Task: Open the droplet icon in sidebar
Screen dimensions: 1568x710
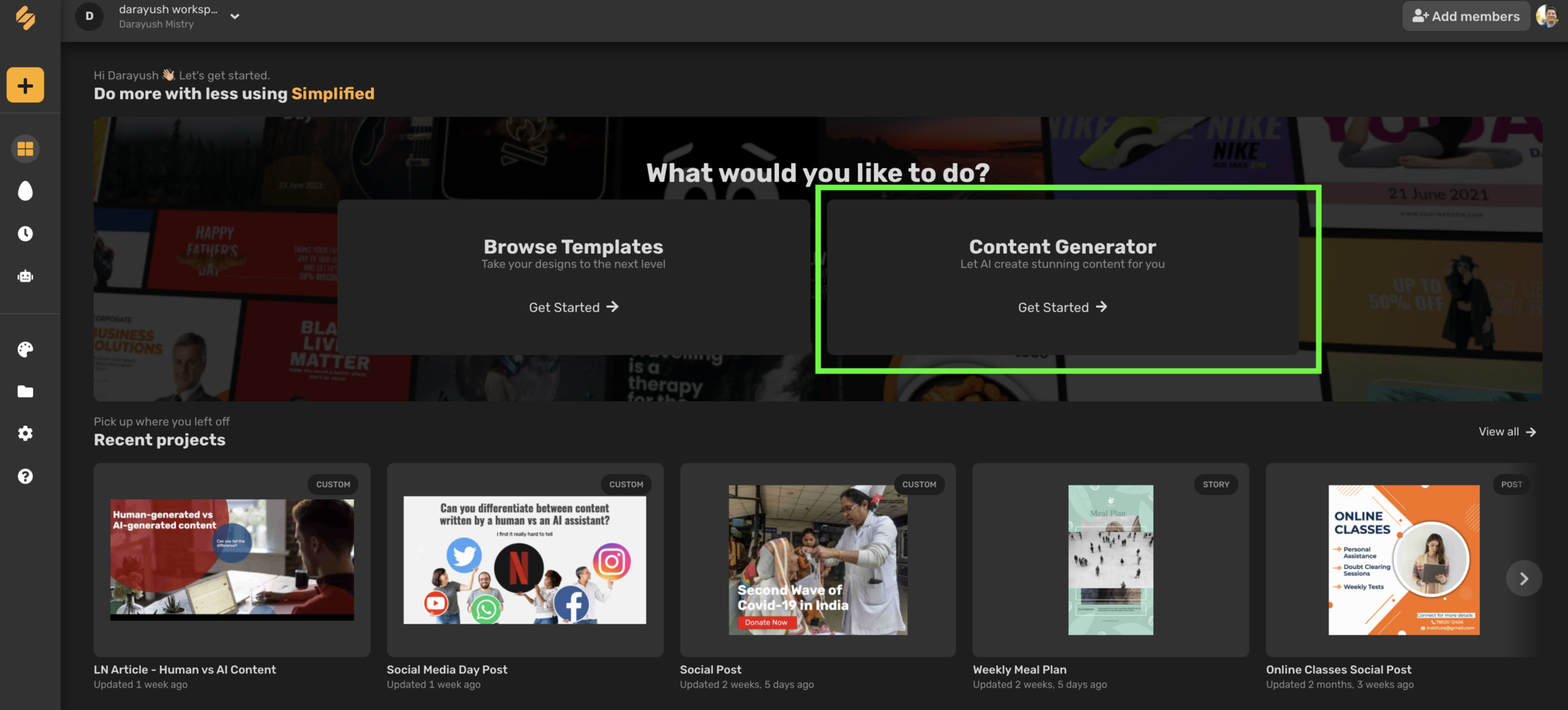Action: click(25, 191)
